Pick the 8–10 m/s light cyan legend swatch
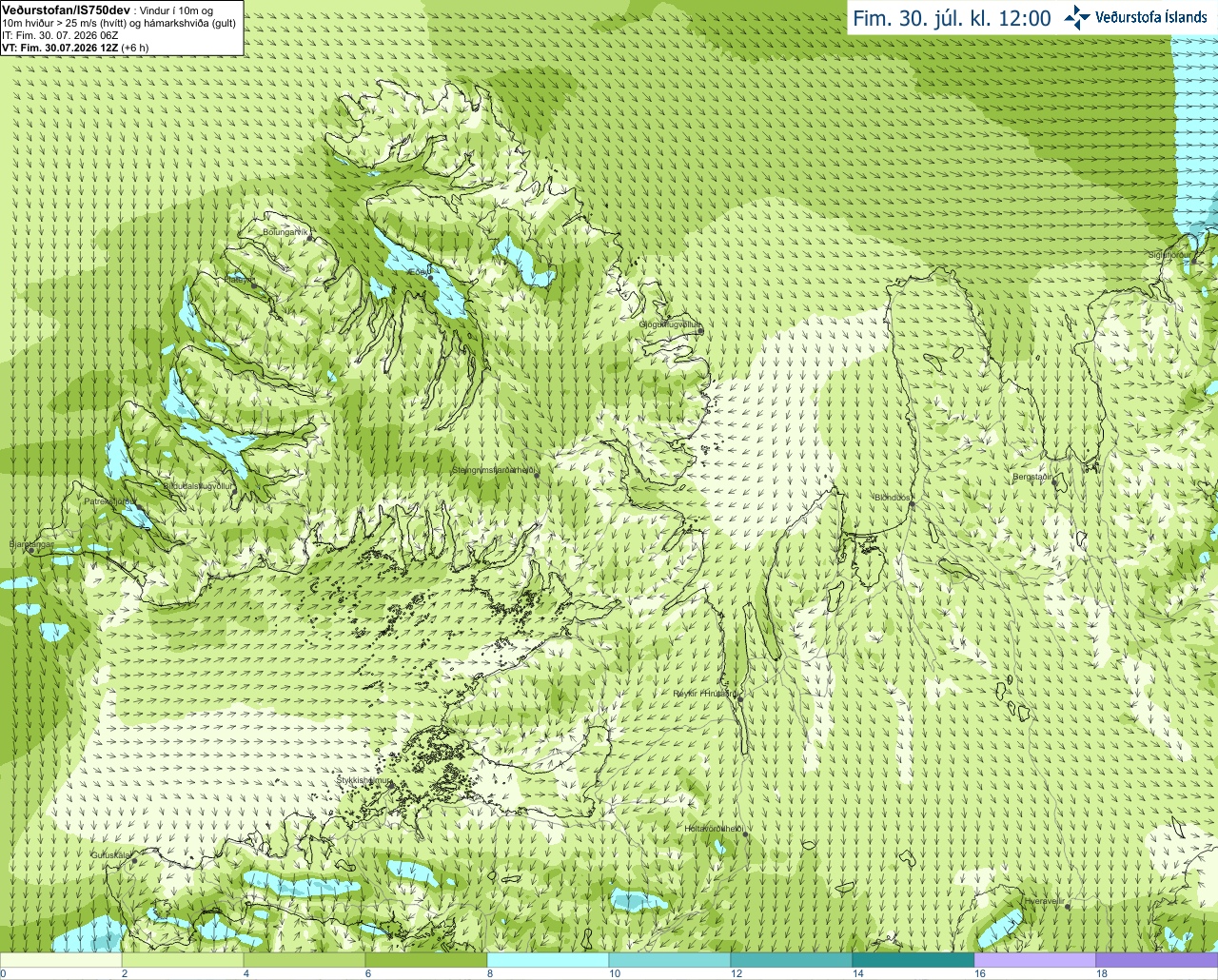The image size is (1218, 980). click(547, 960)
